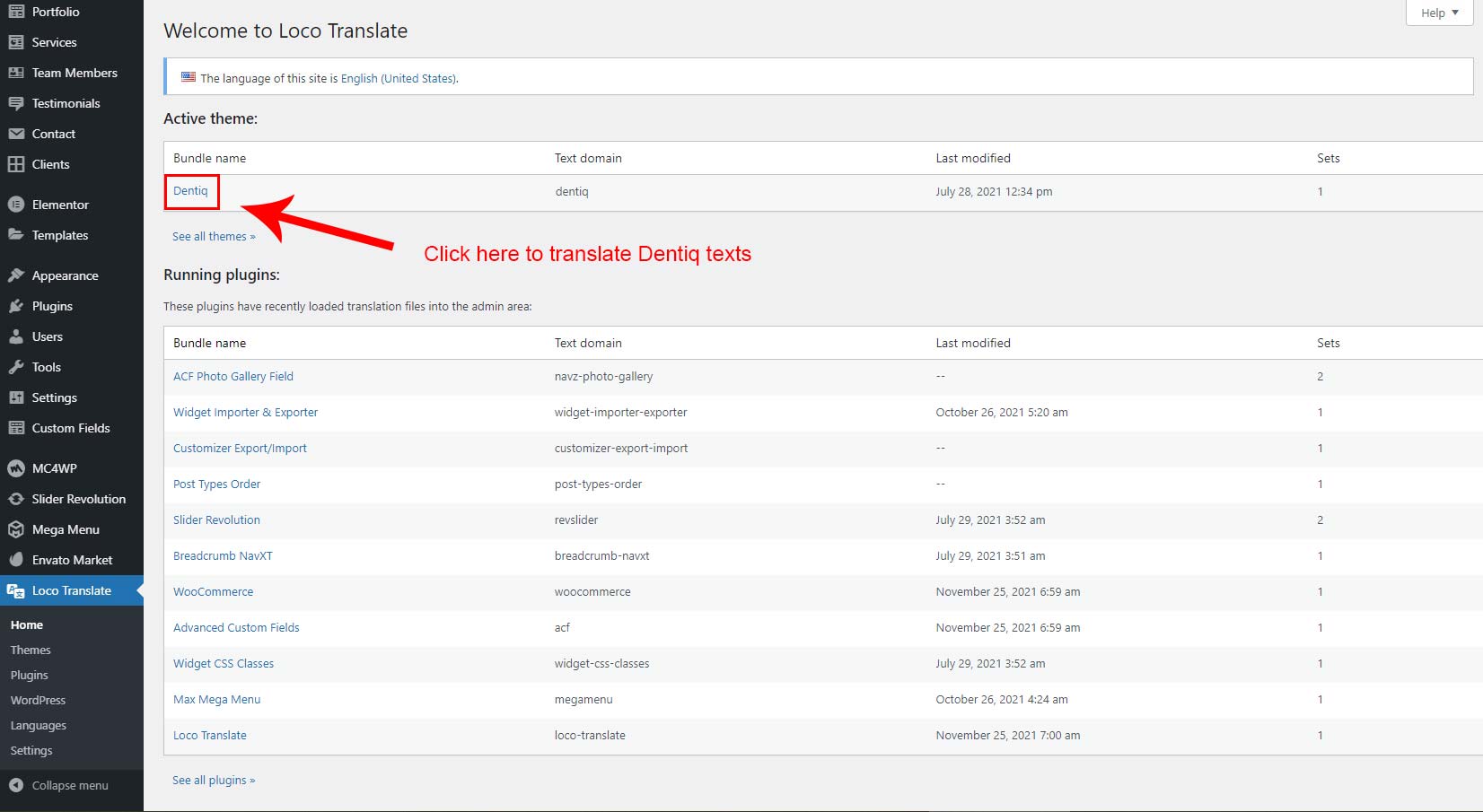This screenshot has width=1483, height=812.
Task: Click the Slider Revolution sidebar icon
Action: (x=16, y=499)
